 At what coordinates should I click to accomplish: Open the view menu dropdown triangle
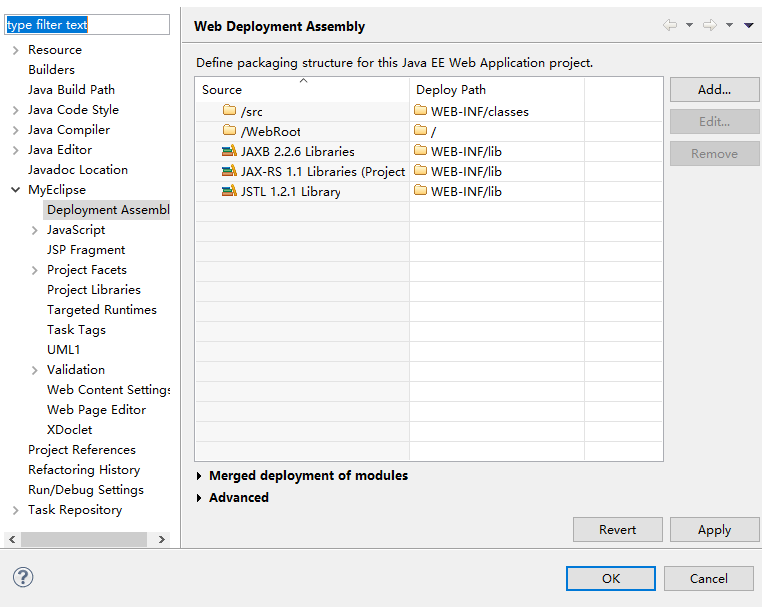[749, 25]
